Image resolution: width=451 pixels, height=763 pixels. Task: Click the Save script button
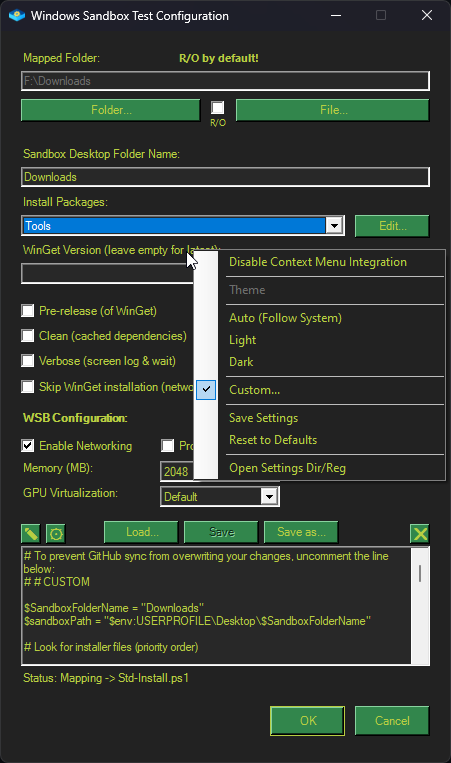[221, 532]
